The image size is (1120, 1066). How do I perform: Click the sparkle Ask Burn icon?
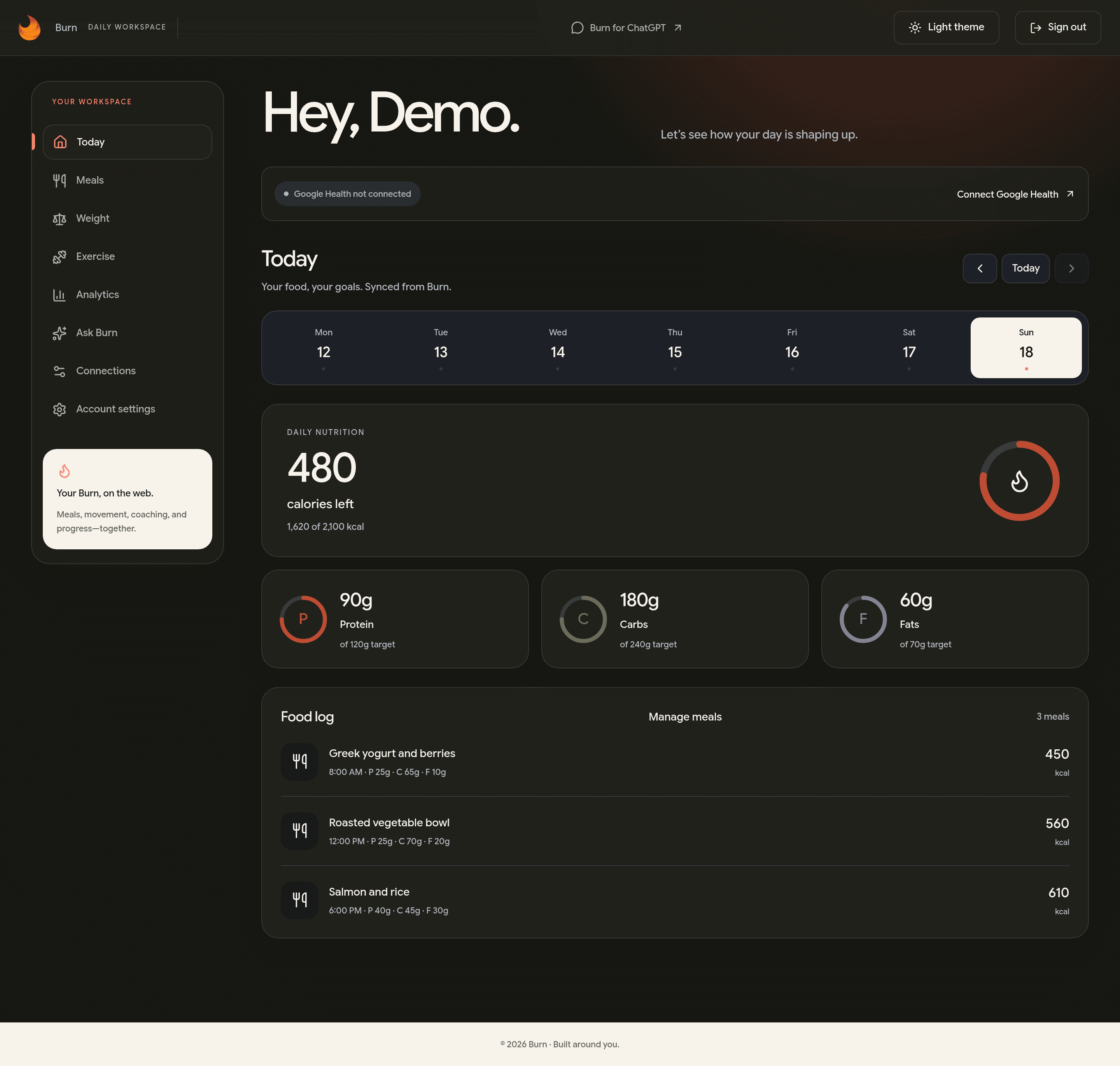[x=59, y=333]
